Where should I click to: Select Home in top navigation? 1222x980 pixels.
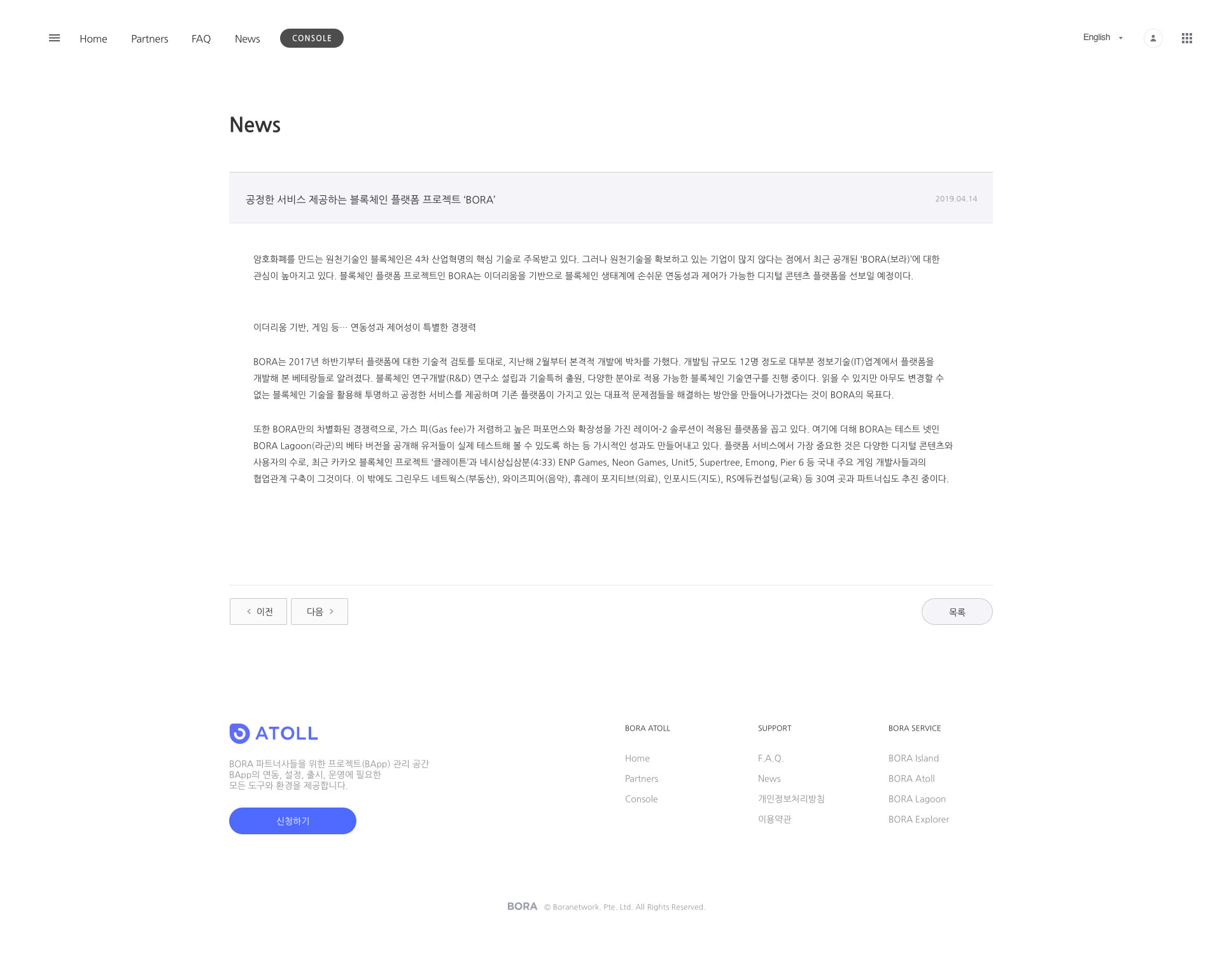point(94,39)
